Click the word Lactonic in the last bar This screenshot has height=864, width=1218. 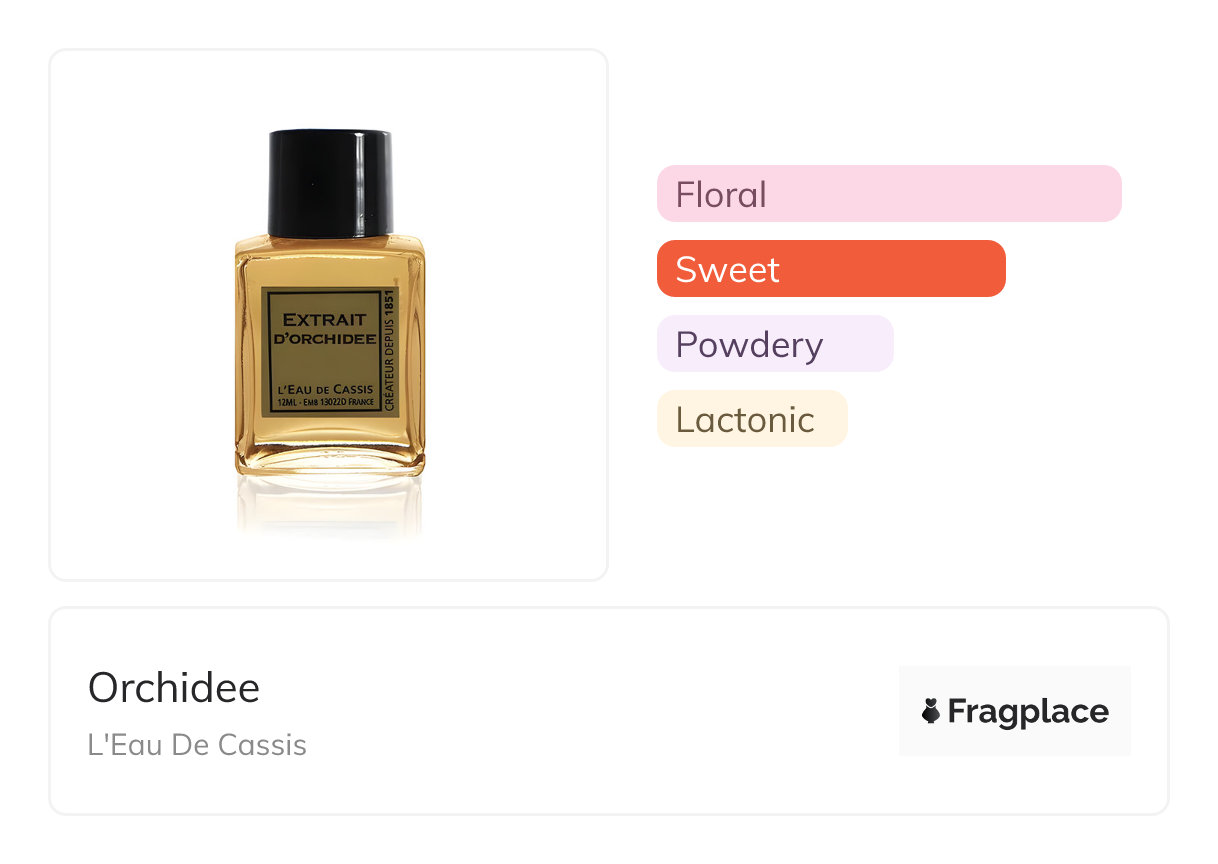(x=745, y=419)
